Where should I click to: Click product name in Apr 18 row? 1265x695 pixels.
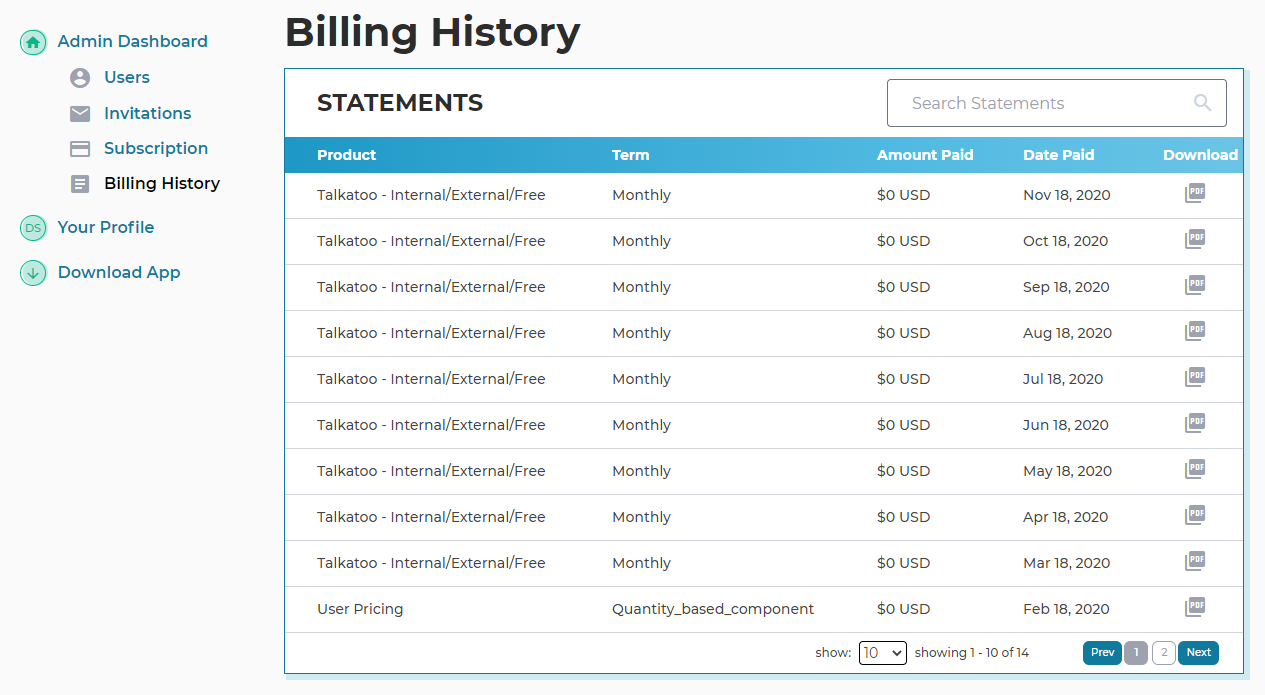tap(431, 517)
